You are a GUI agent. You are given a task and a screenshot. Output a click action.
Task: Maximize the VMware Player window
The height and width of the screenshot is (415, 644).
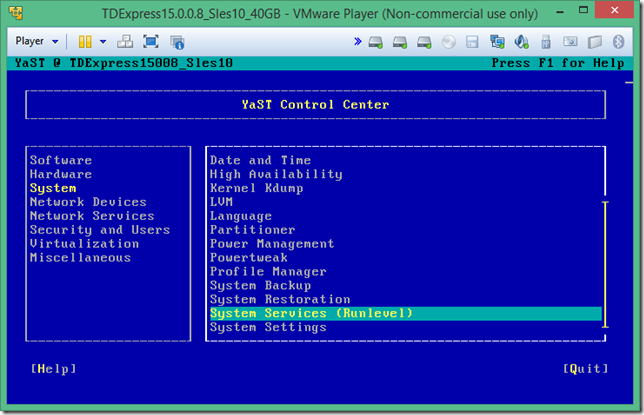pos(583,10)
